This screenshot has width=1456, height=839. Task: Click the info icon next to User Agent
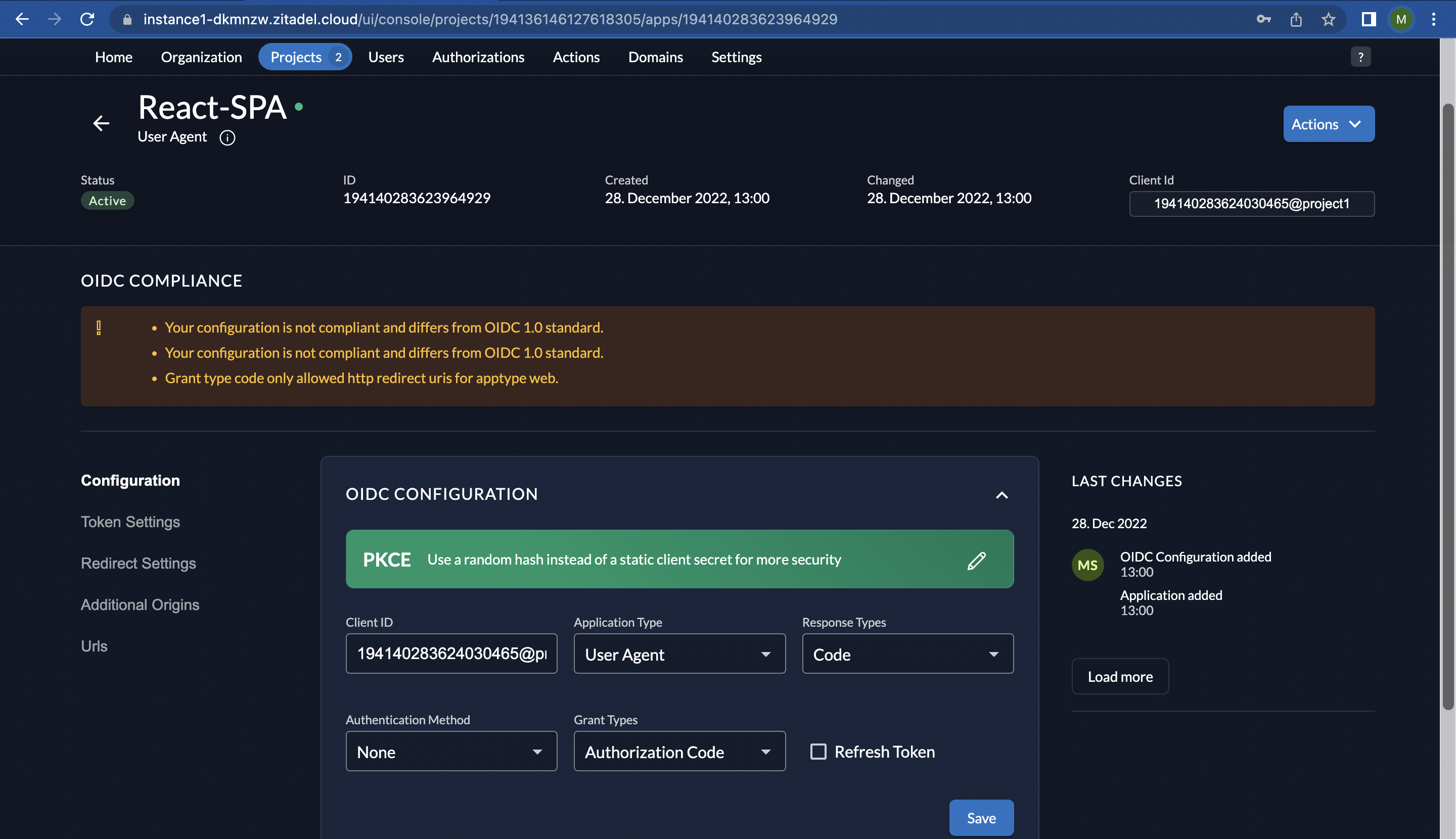pos(227,137)
